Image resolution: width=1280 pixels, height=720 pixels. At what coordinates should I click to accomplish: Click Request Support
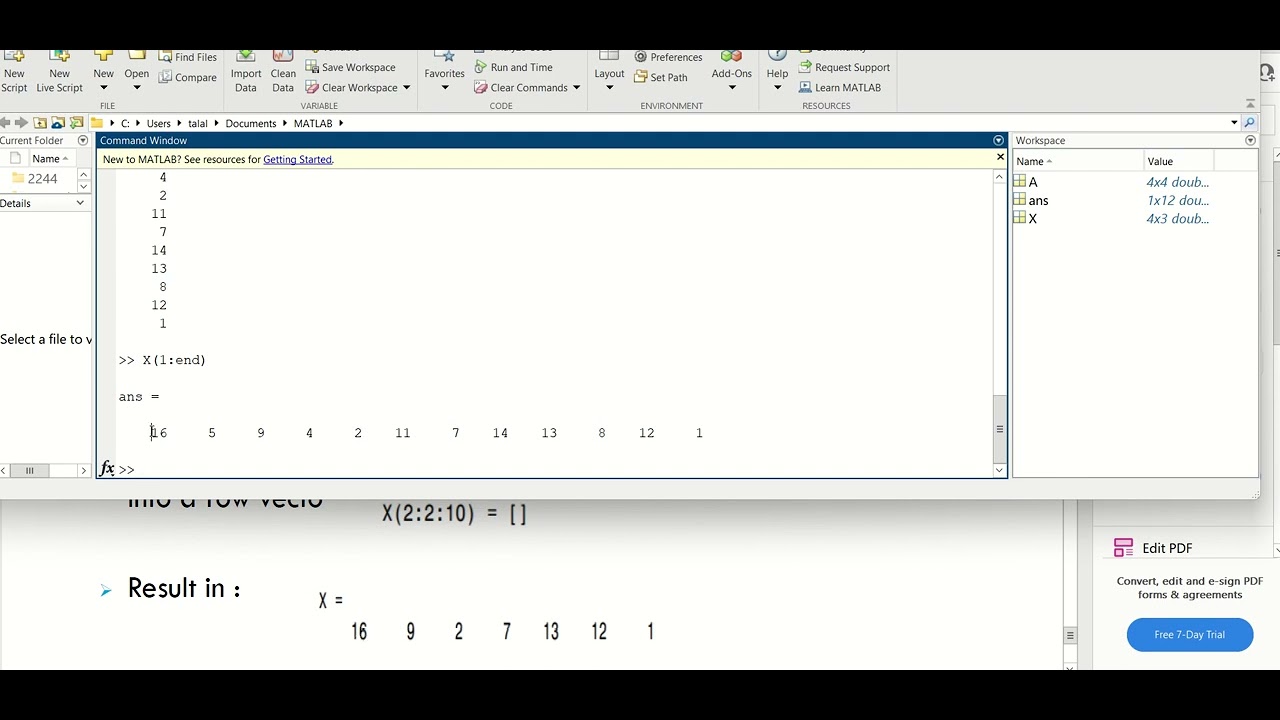click(x=845, y=67)
